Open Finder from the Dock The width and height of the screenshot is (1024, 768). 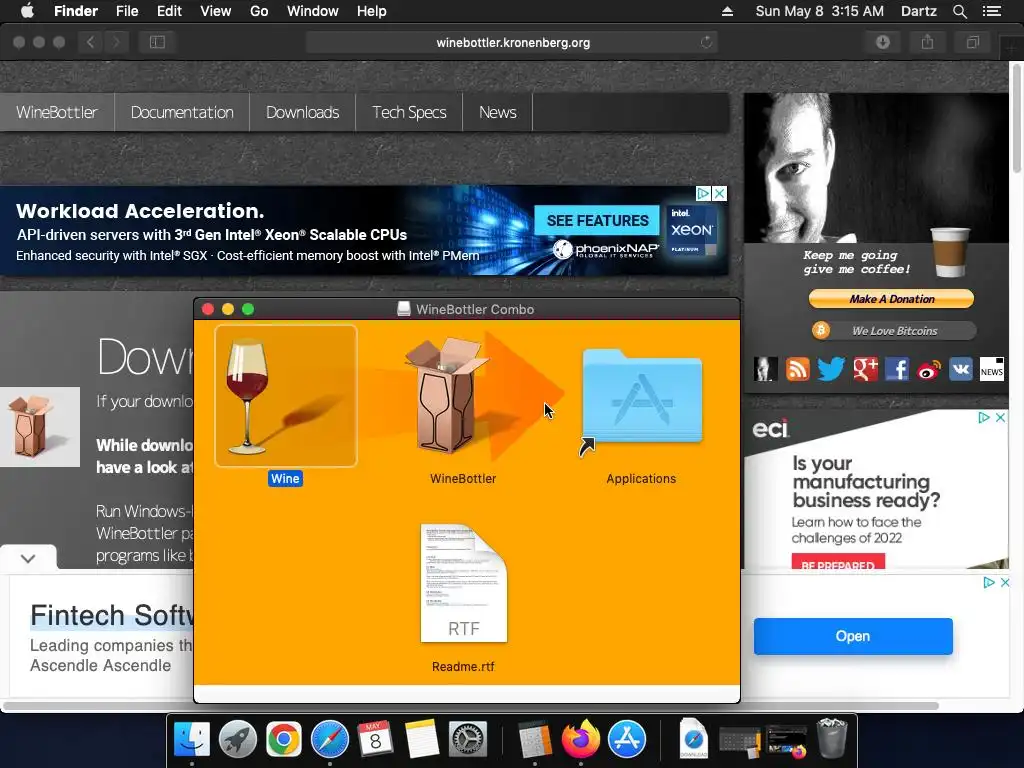pyautogui.click(x=192, y=739)
